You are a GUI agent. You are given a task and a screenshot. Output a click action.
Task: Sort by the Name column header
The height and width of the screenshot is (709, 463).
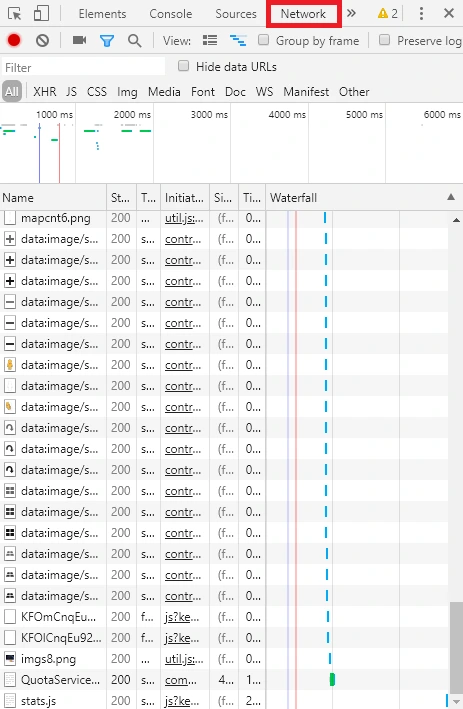53,198
